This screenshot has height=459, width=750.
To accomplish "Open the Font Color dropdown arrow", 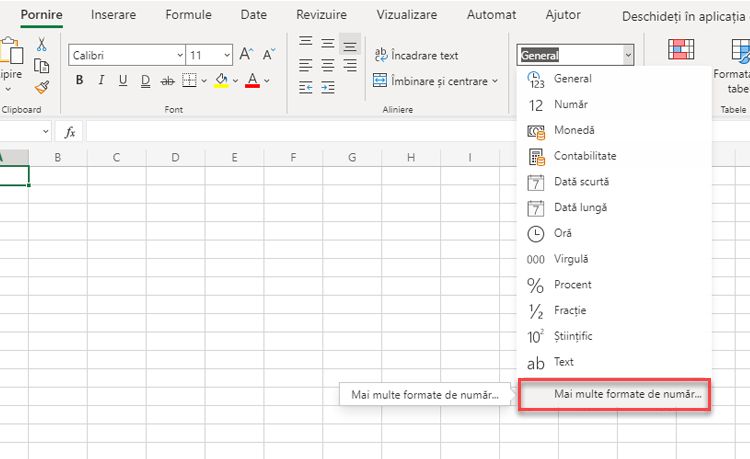I will click(267, 81).
